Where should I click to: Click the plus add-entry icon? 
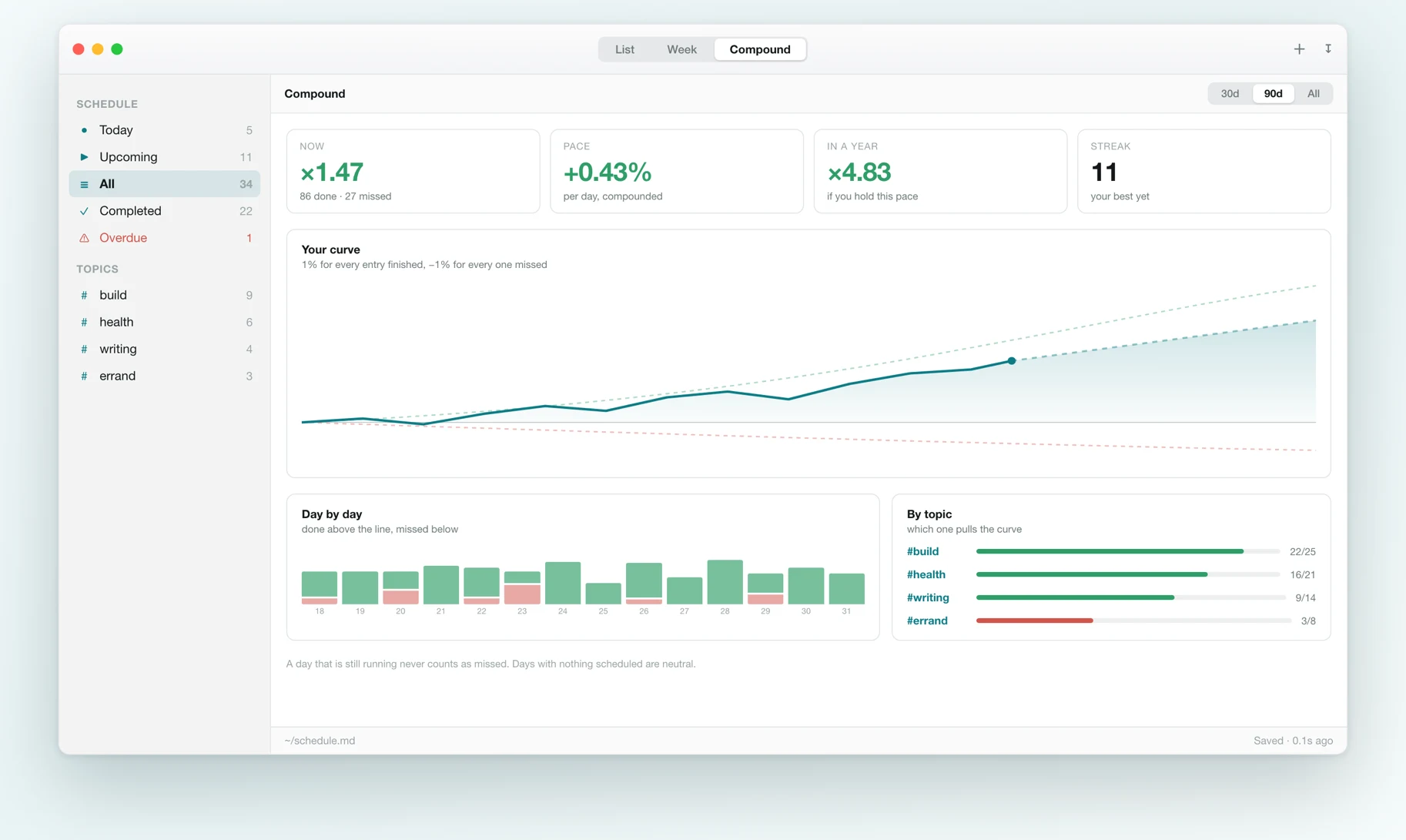pos(1299,49)
